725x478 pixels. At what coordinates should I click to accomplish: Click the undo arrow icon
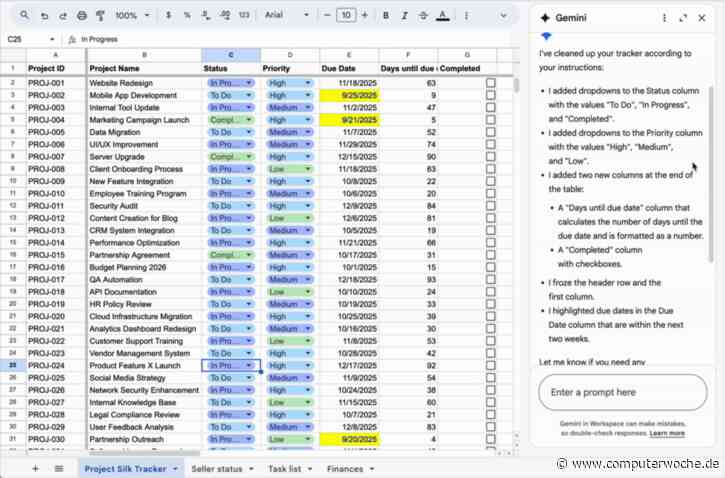[44, 16]
